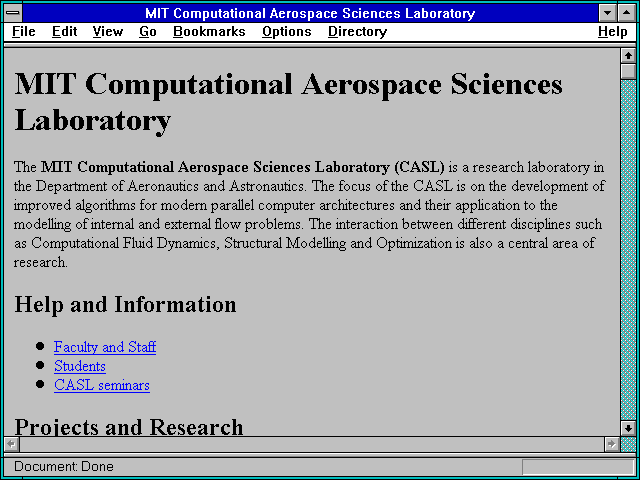Open the File menu
Screen dimensions: 640x480
point(24,32)
